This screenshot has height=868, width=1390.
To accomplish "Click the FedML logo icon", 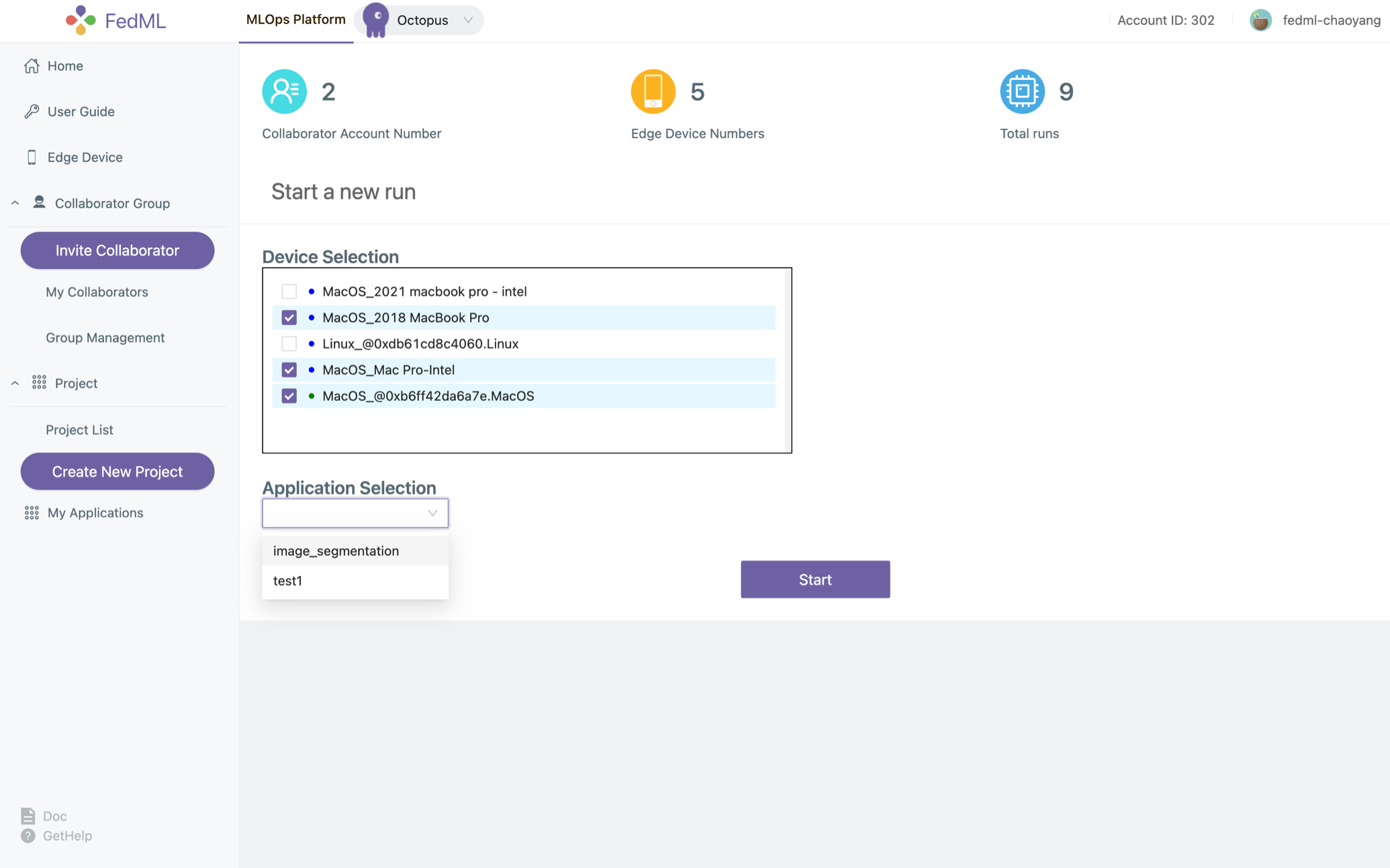I will [81, 20].
